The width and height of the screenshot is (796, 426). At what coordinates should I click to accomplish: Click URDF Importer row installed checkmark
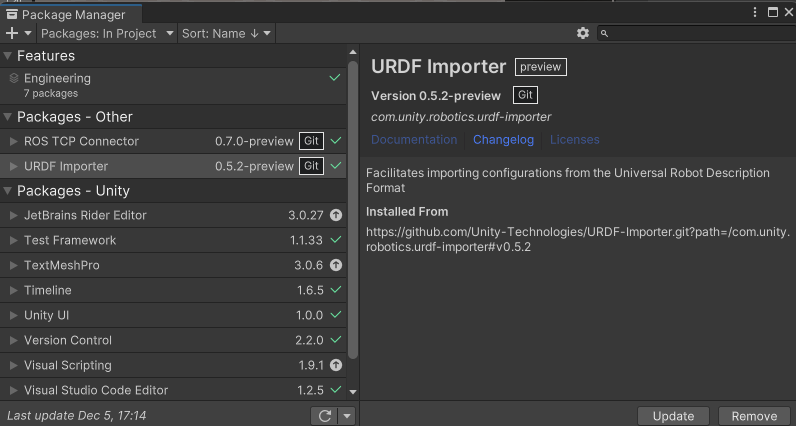click(336, 166)
